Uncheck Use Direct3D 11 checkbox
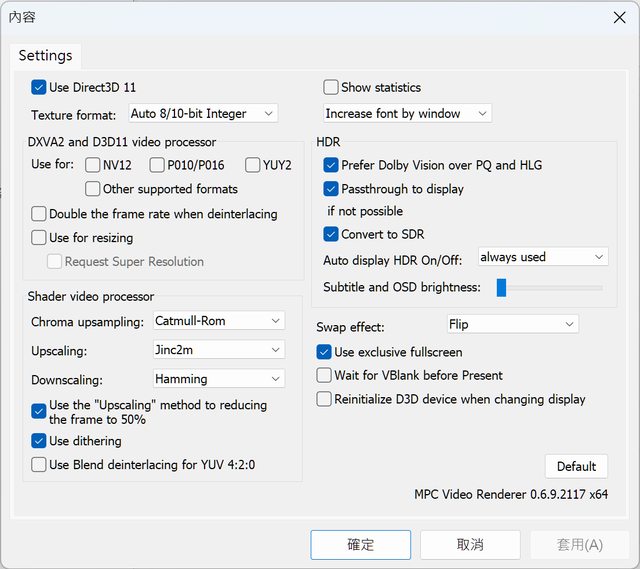 pos(39,88)
